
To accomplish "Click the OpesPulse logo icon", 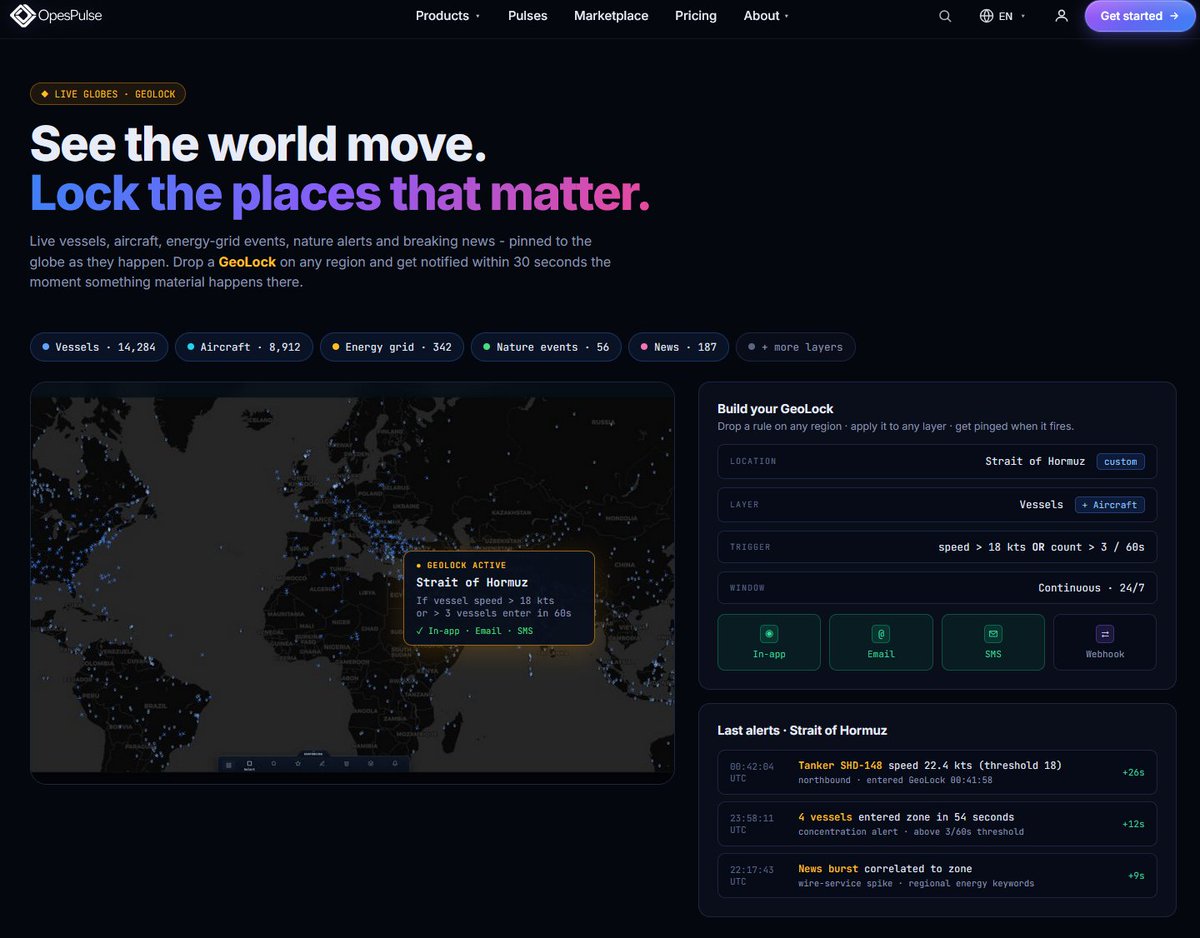I will pos(22,16).
